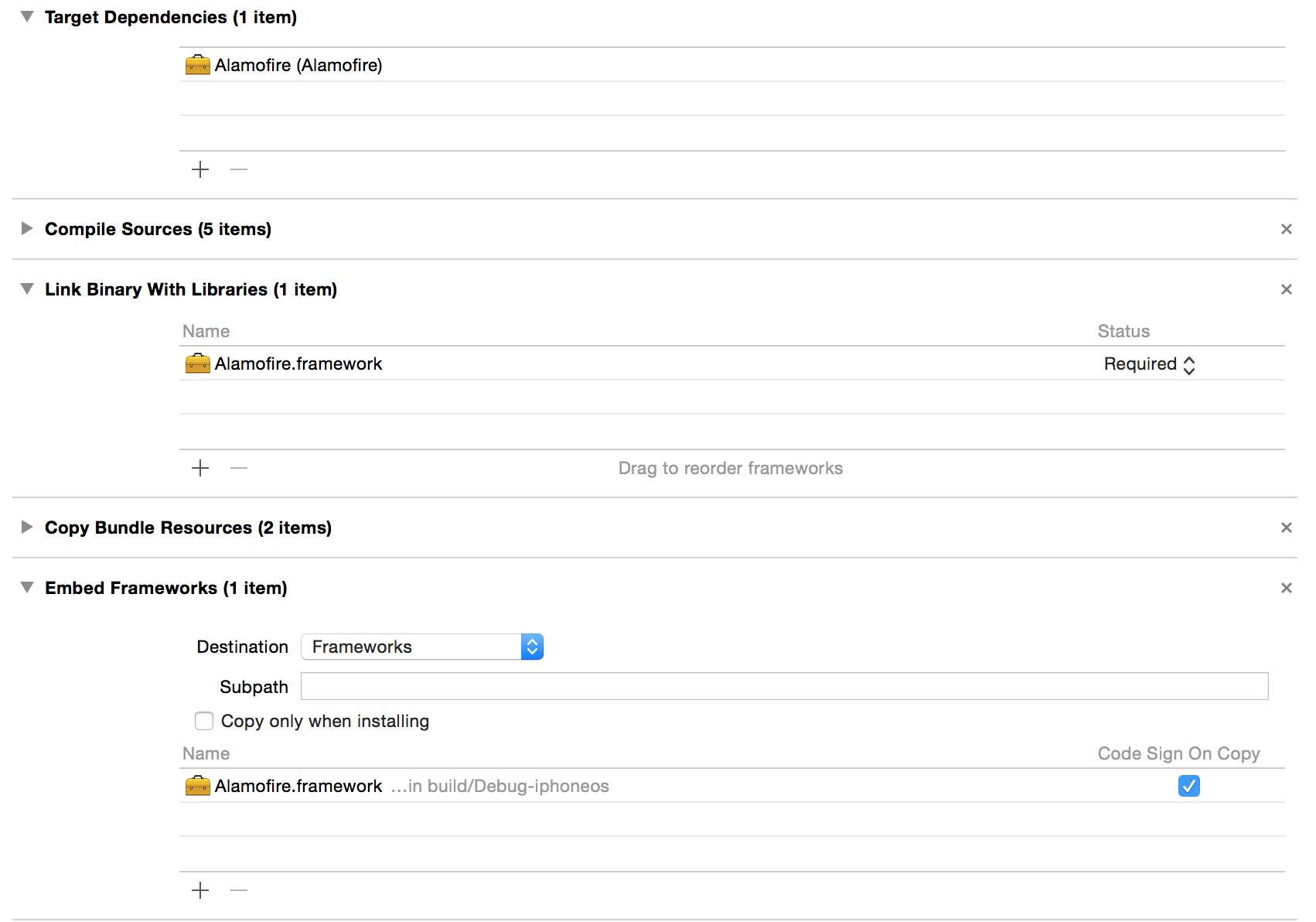1316x922 pixels.
Task: Click the Target Dependencies (1 item) heading
Action: coord(171,17)
